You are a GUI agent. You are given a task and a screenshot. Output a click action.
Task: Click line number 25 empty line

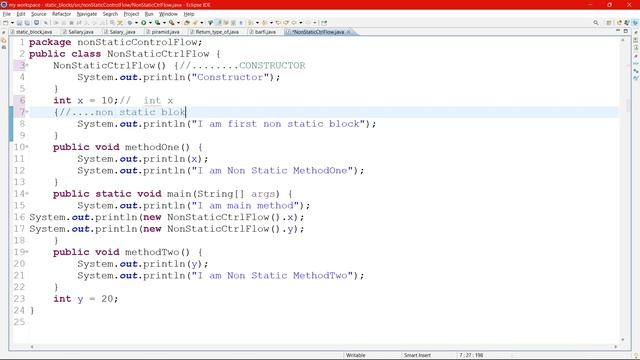[19, 322]
